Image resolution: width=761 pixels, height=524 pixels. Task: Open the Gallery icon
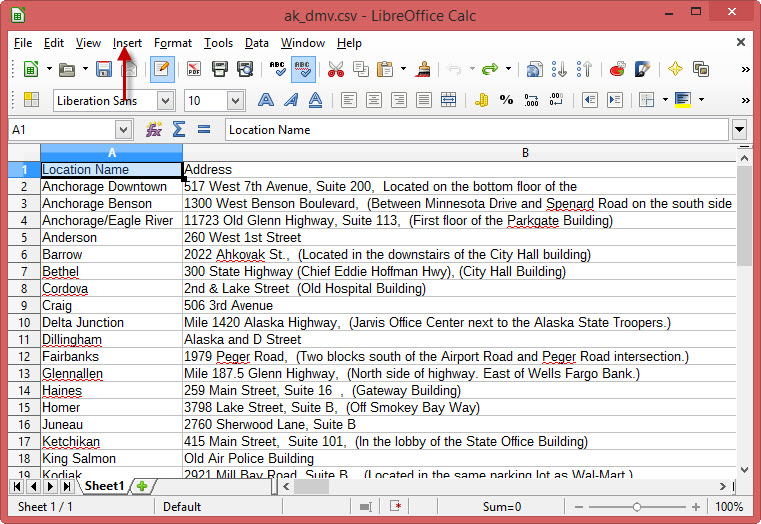click(700, 69)
